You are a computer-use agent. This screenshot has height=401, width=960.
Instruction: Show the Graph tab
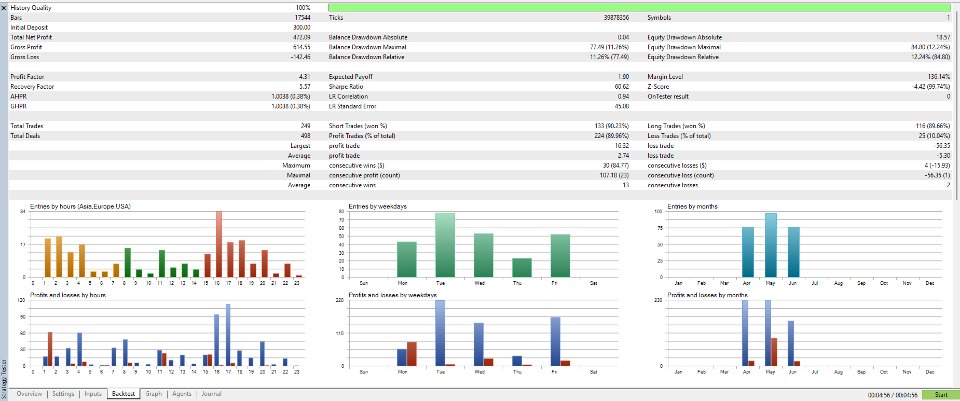point(154,394)
